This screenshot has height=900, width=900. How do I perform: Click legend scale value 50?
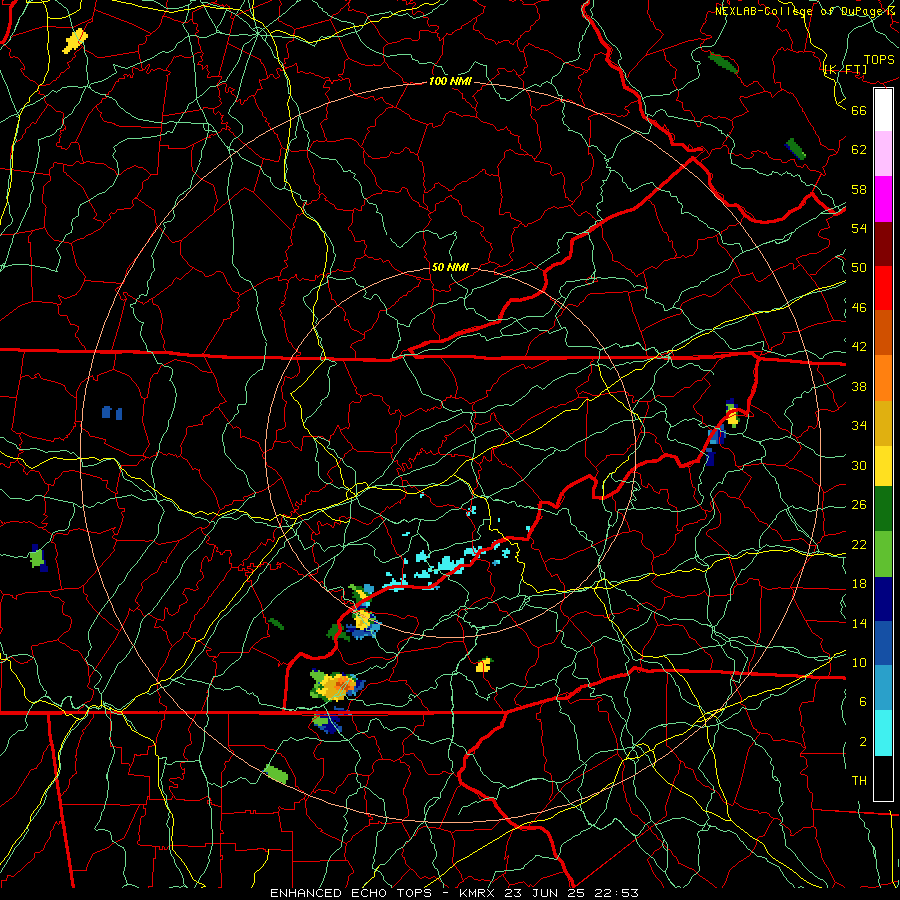(x=859, y=267)
